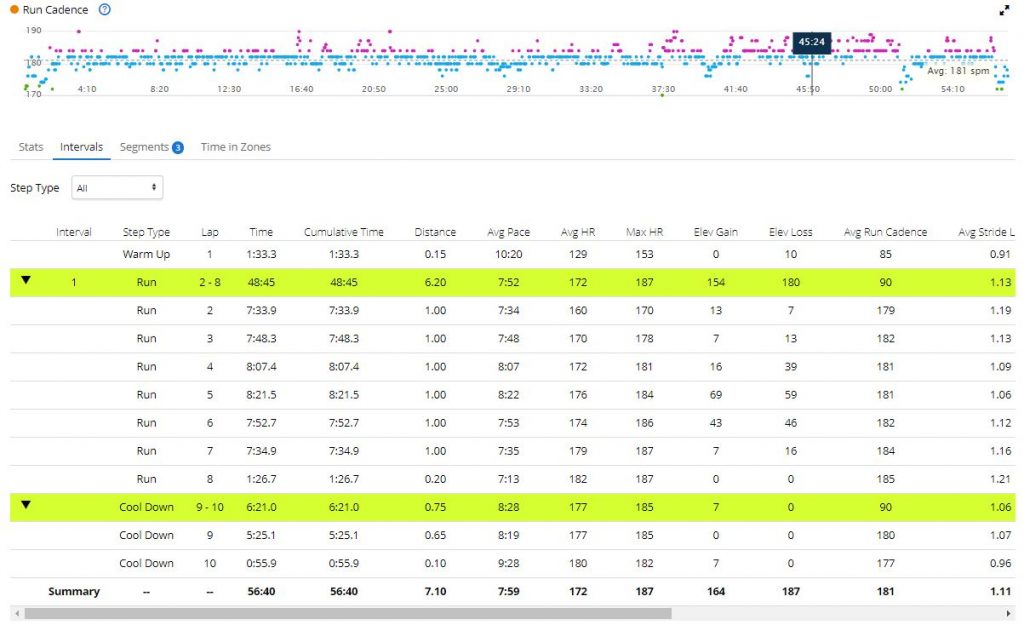This screenshot has height=625, width=1024.
Task: Click the Avg Pace column header
Action: pyautogui.click(x=507, y=232)
